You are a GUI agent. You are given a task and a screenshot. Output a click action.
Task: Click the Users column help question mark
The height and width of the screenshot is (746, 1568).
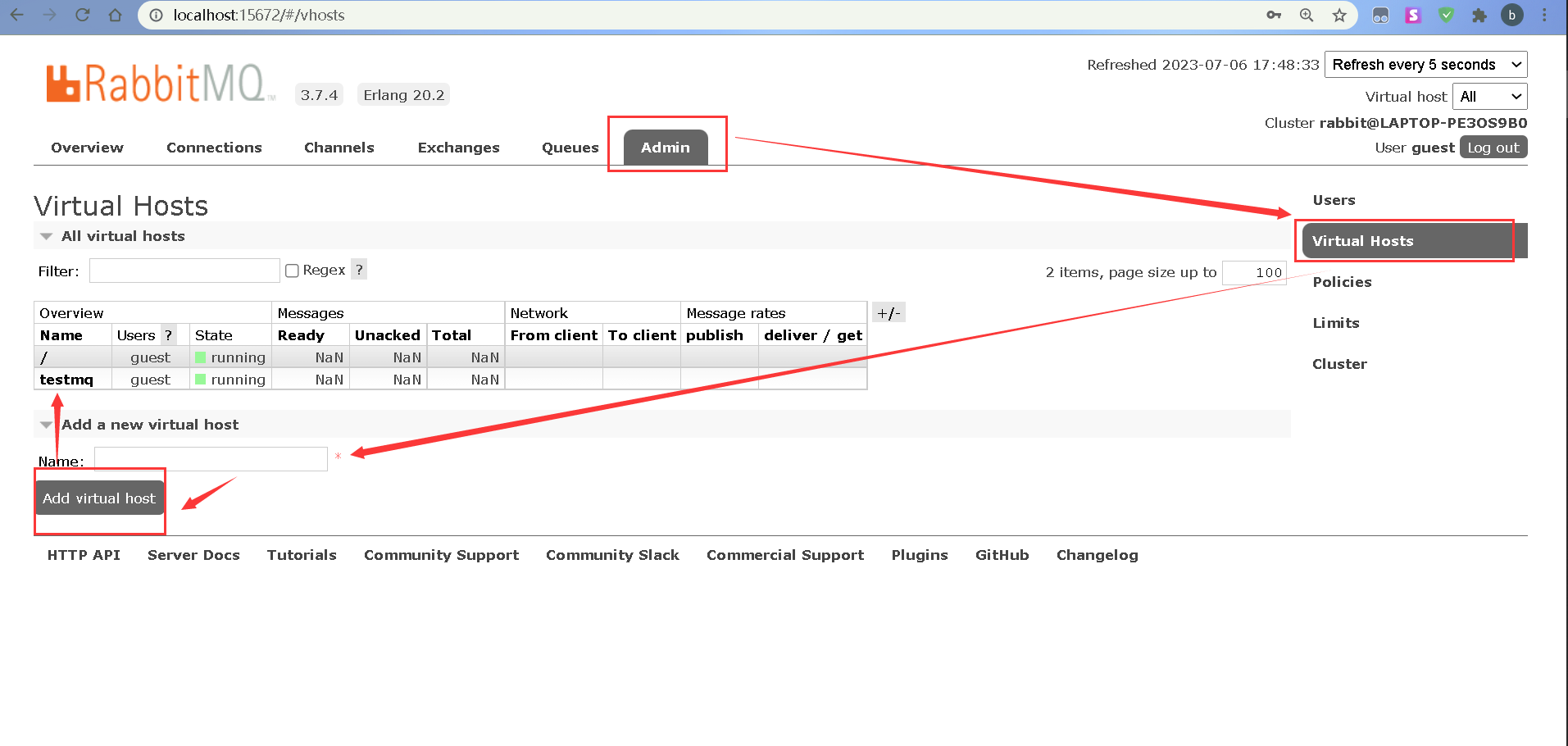168,335
